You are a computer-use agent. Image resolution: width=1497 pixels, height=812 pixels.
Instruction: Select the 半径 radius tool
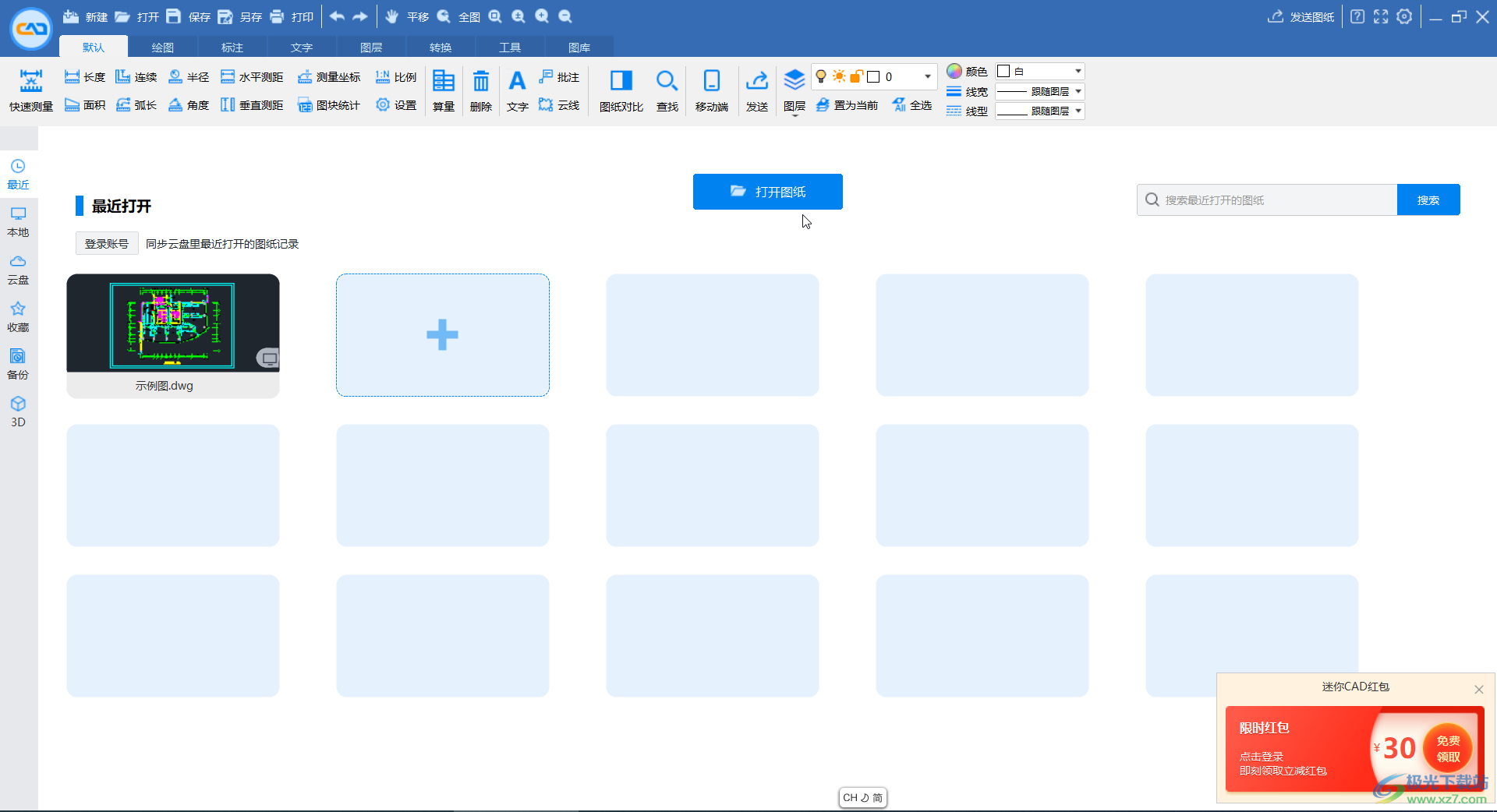[x=188, y=77]
